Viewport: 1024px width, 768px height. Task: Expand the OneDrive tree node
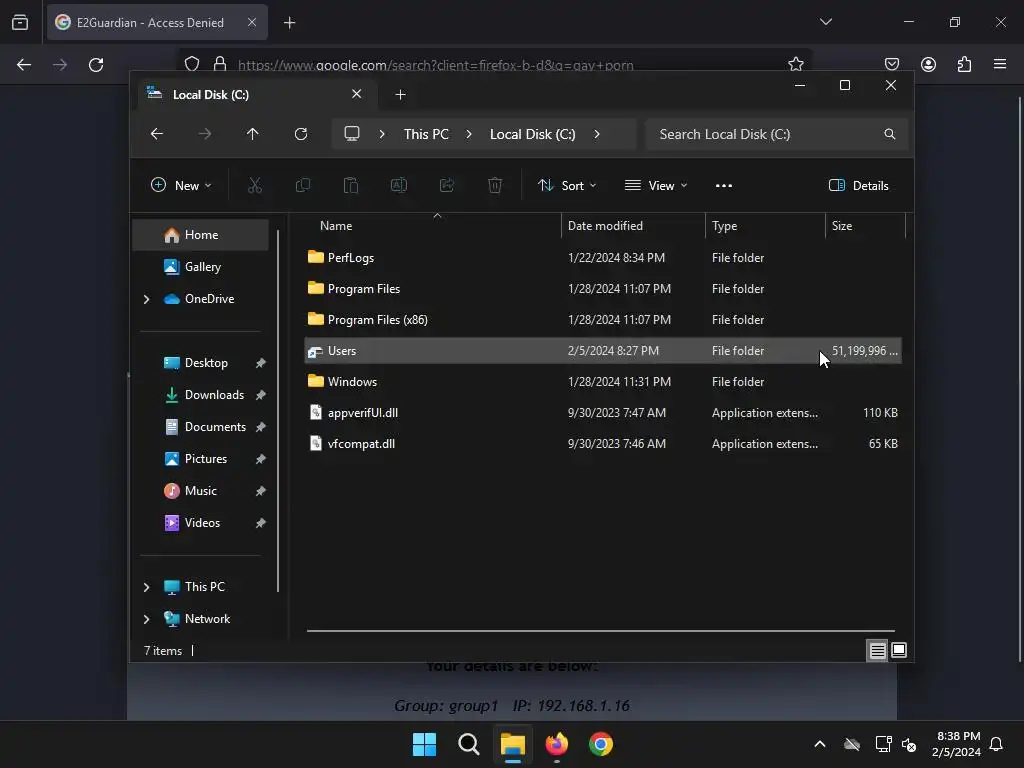click(146, 299)
